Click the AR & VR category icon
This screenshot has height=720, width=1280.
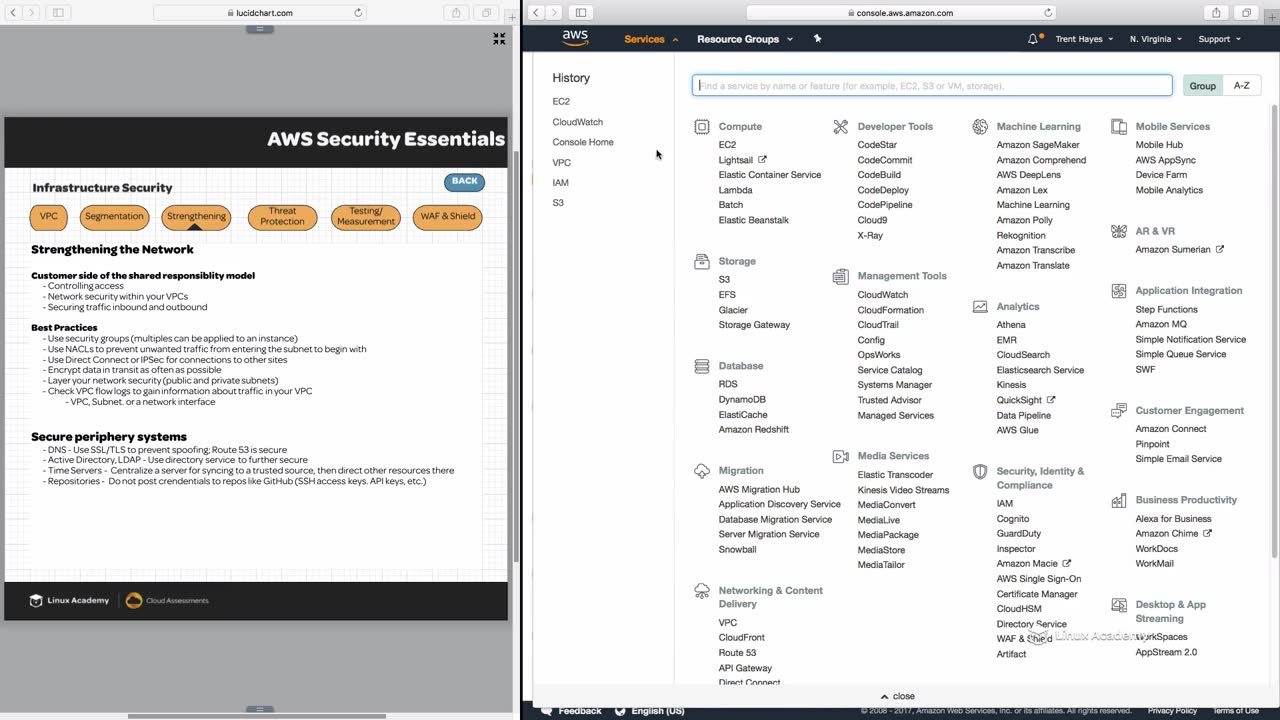[x=1119, y=231]
